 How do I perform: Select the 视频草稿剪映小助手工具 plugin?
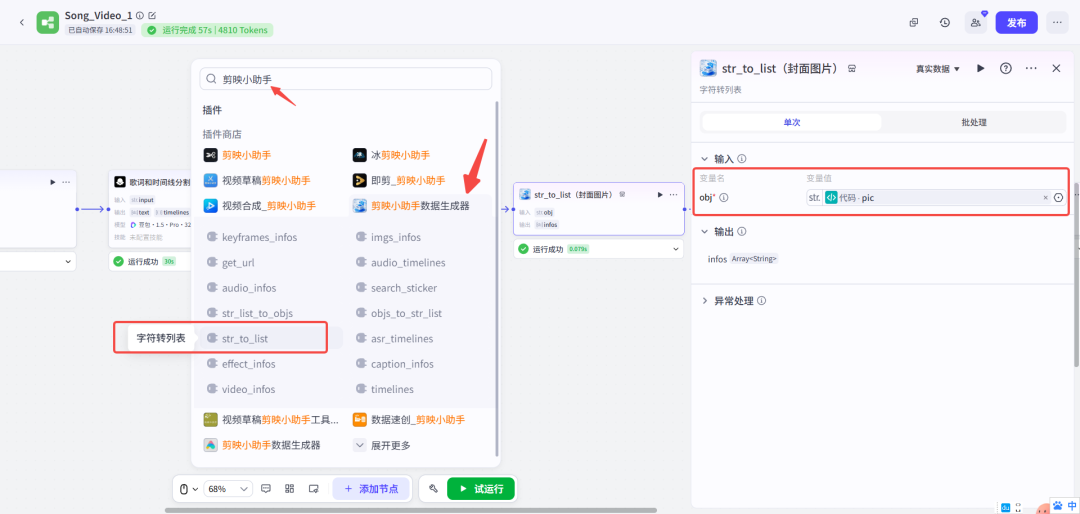(x=271, y=420)
